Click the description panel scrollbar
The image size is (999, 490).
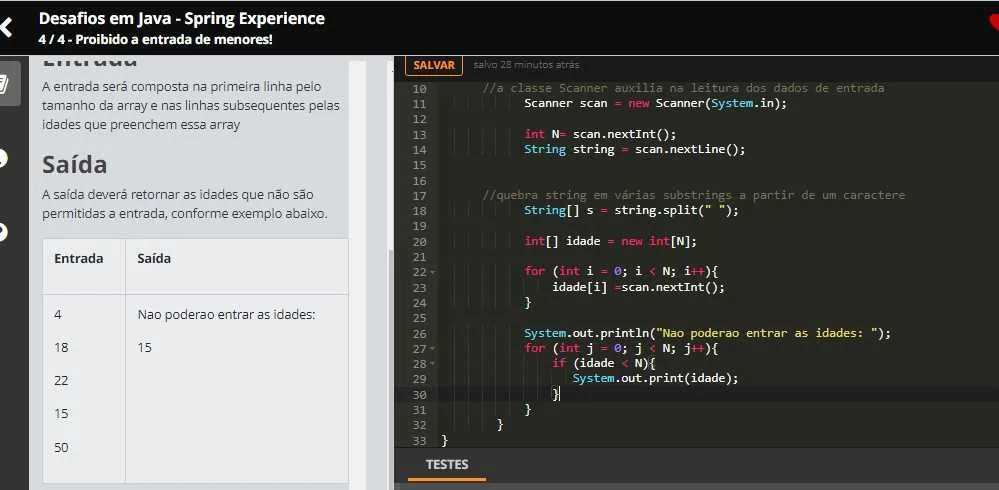point(391,370)
